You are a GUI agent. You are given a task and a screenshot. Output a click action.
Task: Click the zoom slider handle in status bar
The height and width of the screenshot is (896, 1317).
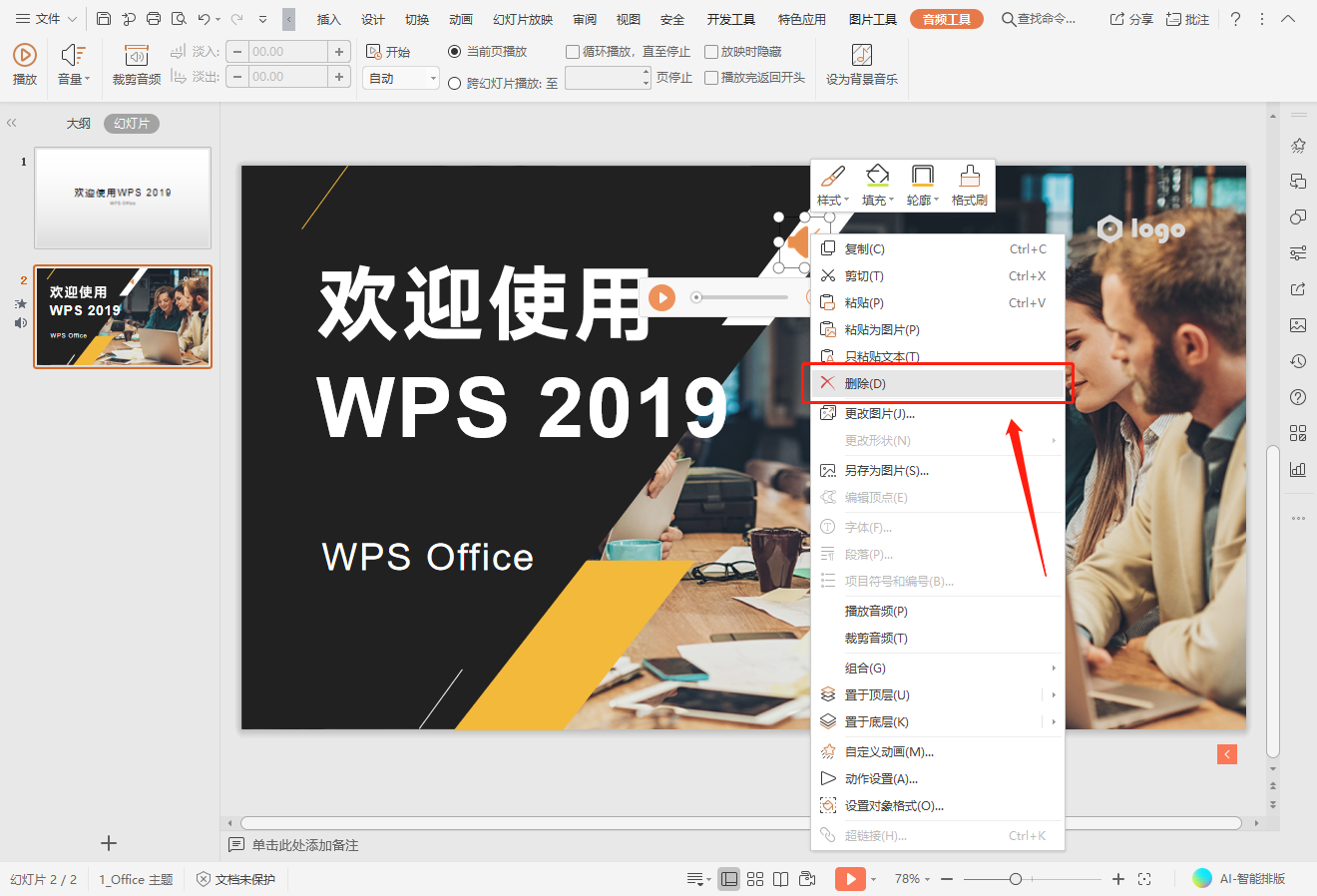point(1016,879)
